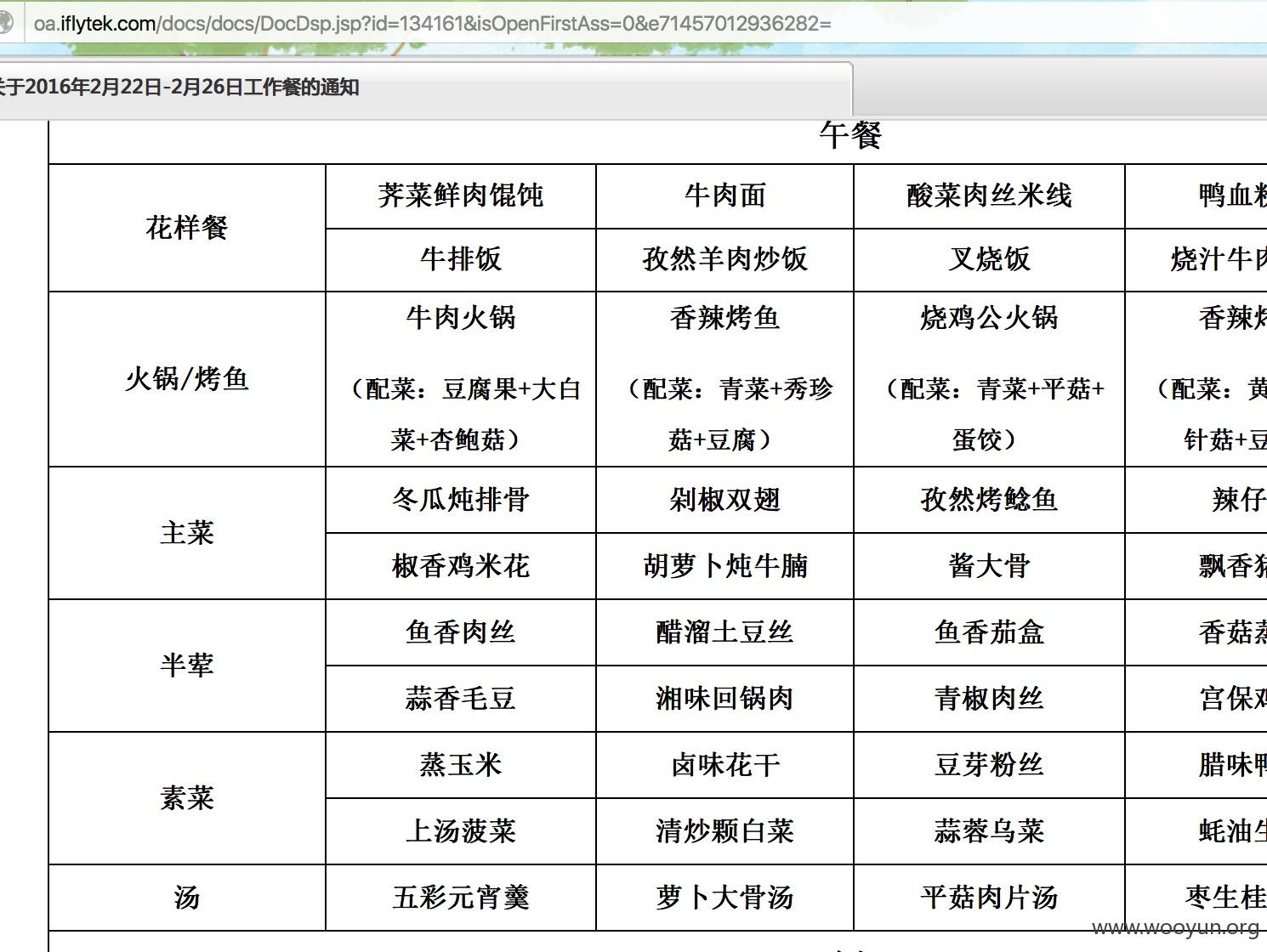Click the 椒香鸡米花 cell
Image resolution: width=1267 pixels, height=952 pixels.
tap(461, 567)
